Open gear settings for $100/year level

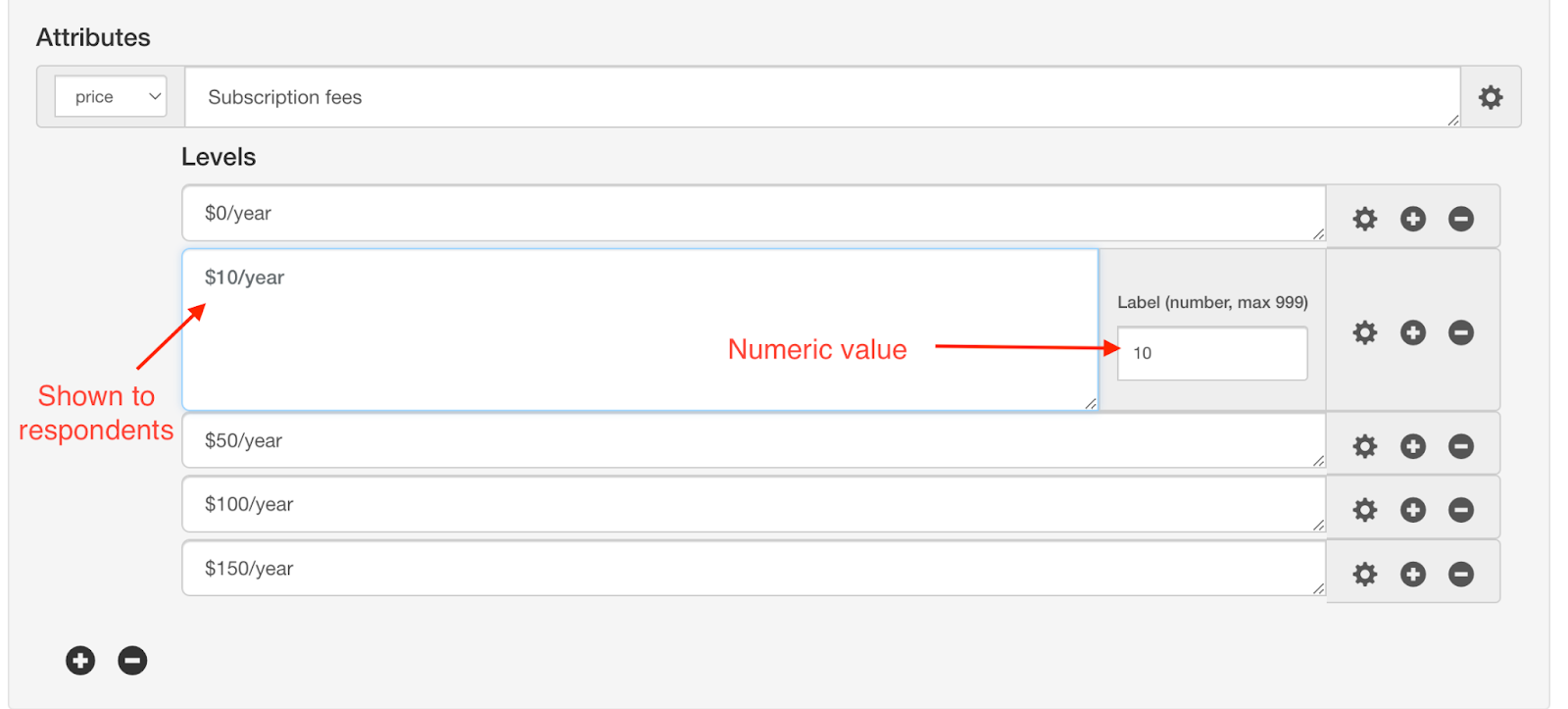[1365, 510]
